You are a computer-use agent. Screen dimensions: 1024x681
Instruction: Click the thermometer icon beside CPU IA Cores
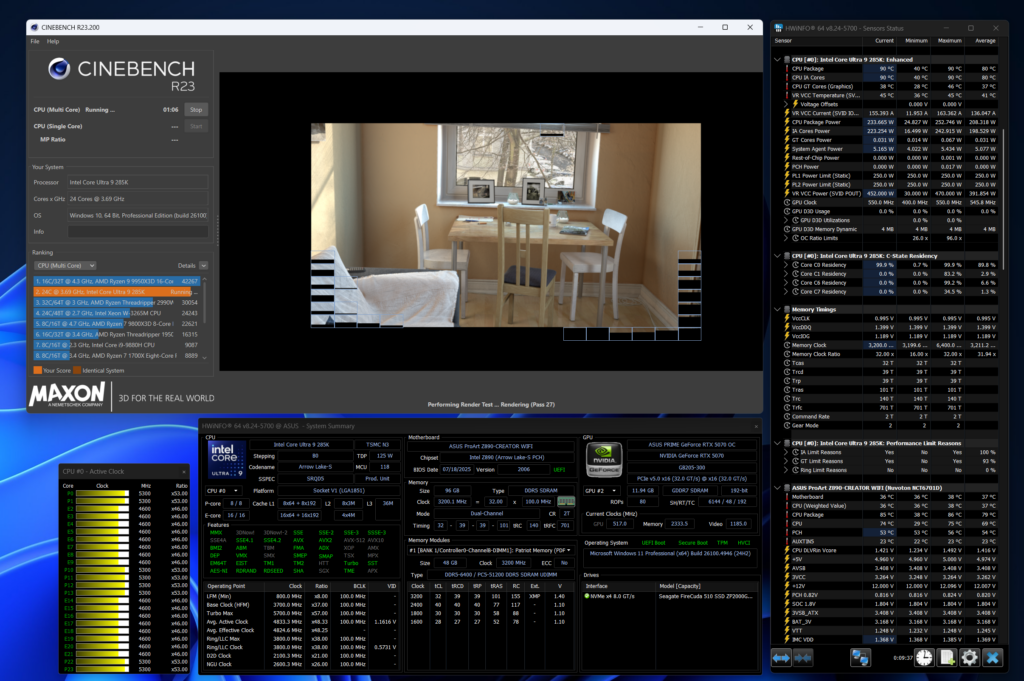(787, 78)
